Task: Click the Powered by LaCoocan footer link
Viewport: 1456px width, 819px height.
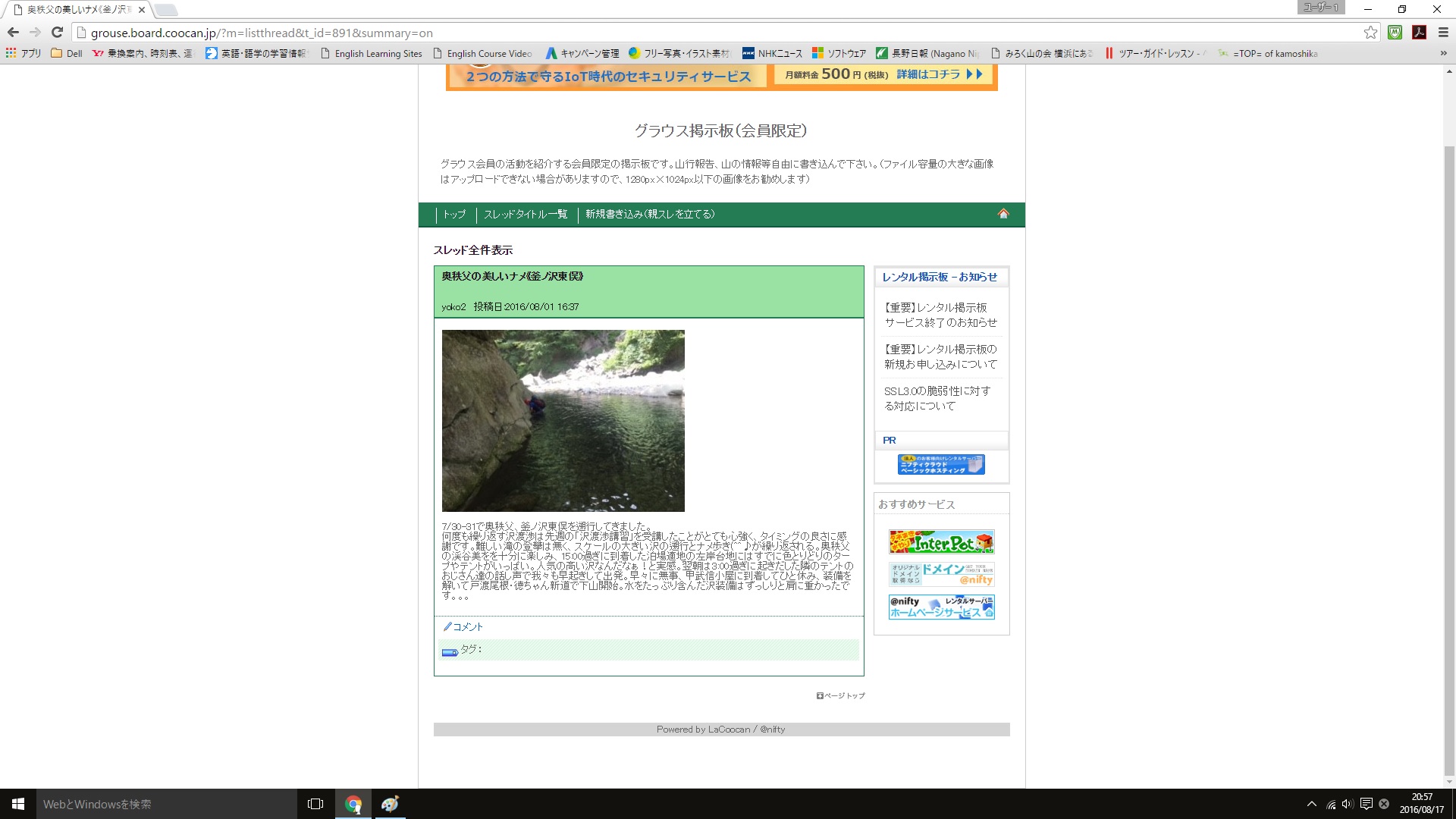Action: pos(720,730)
